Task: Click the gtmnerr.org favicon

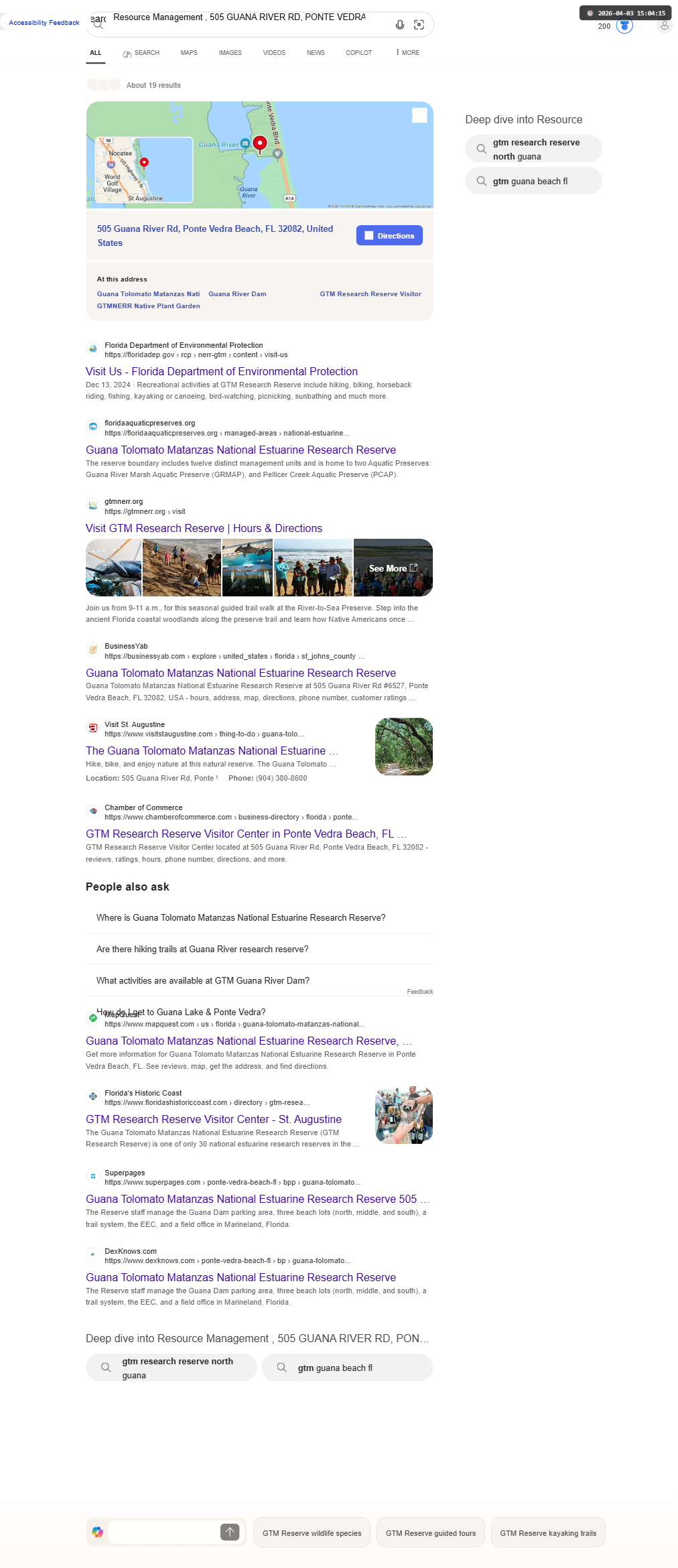Action: tap(93, 505)
